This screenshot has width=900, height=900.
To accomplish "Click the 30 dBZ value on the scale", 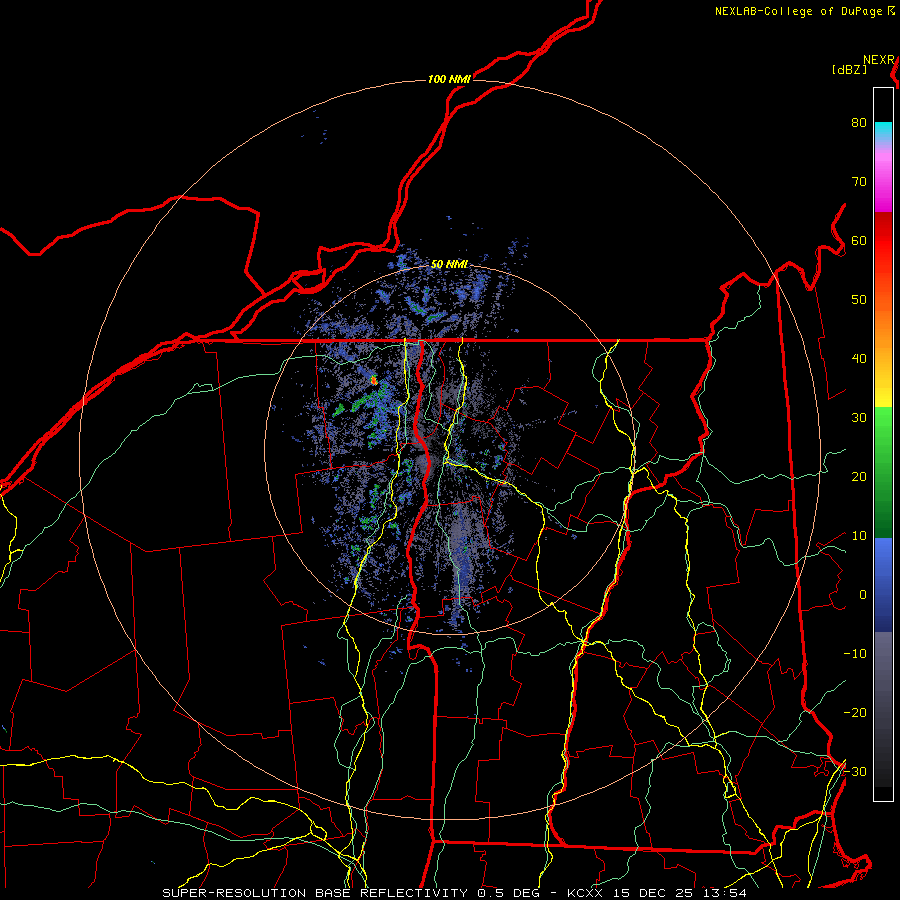I will coord(859,418).
